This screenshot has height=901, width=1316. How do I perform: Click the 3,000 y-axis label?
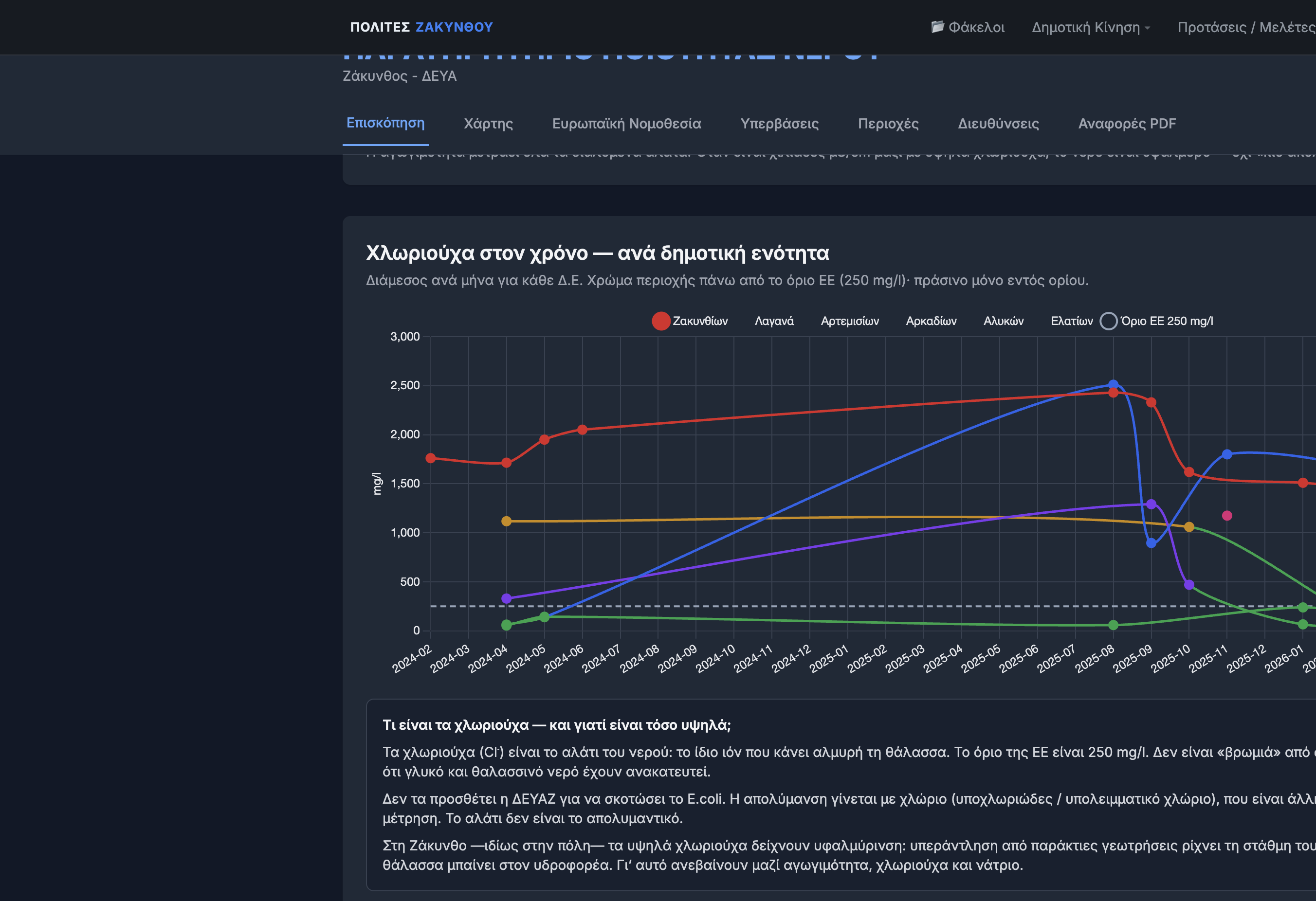click(405, 336)
